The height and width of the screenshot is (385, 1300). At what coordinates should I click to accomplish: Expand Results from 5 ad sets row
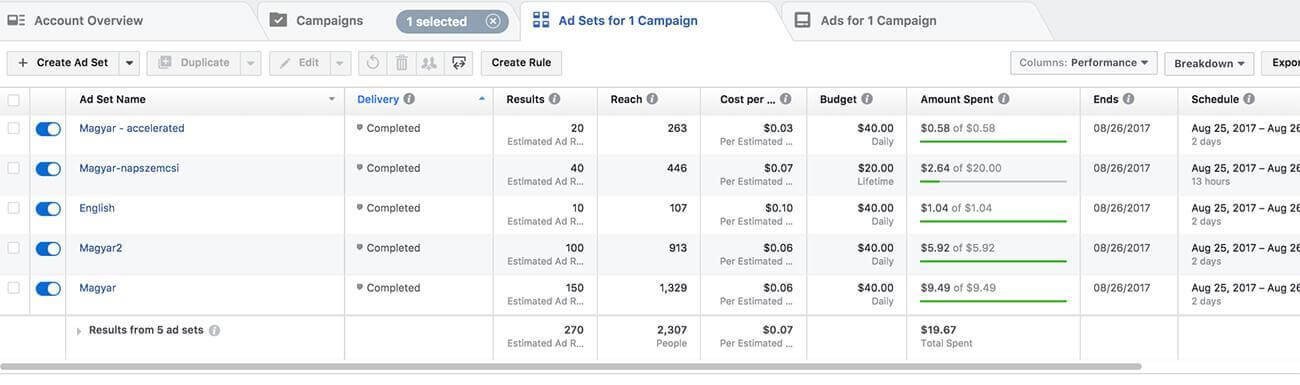[79, 331]
